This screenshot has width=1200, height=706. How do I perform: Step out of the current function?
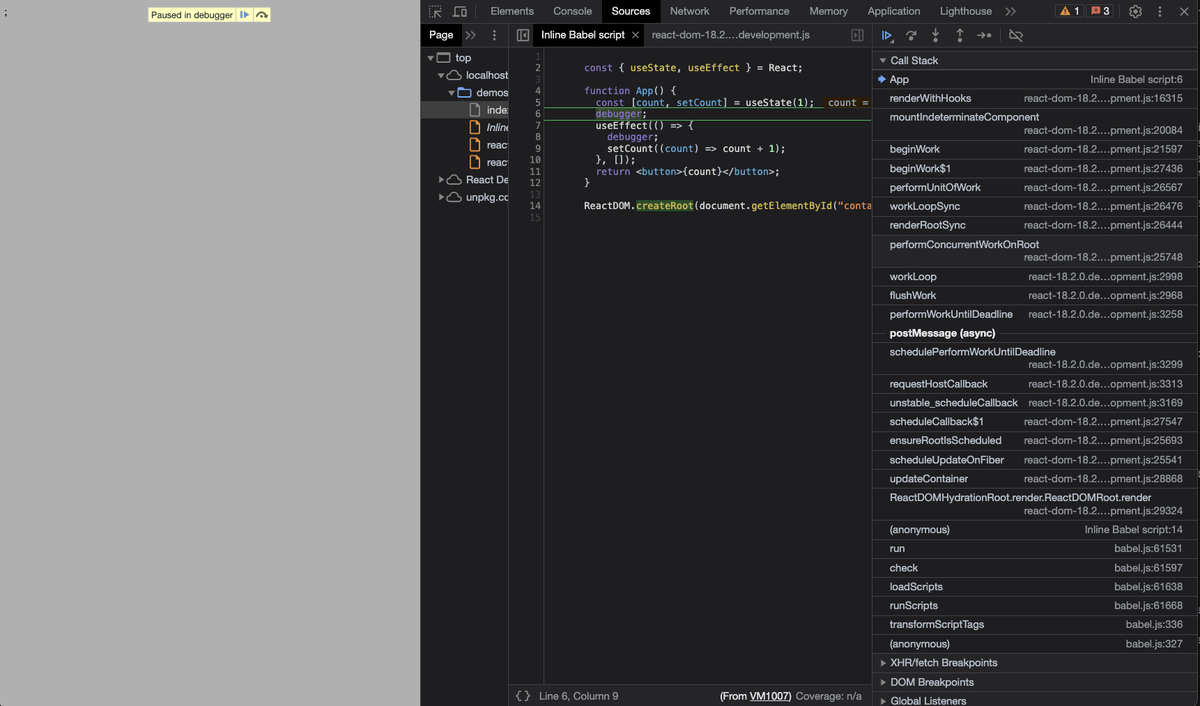tap(959, 35)
